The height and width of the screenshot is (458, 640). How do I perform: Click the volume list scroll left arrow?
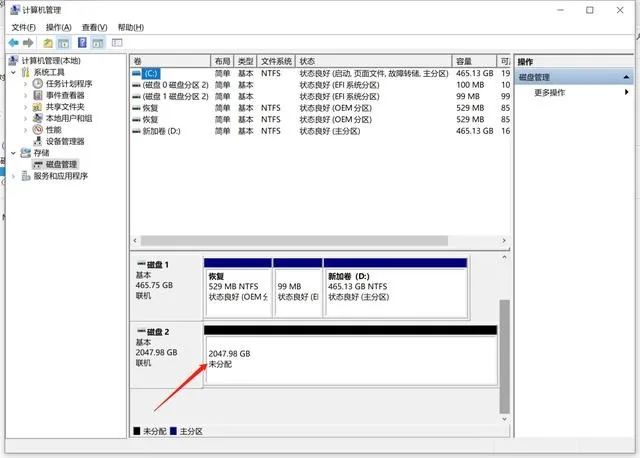pos(135,241)
